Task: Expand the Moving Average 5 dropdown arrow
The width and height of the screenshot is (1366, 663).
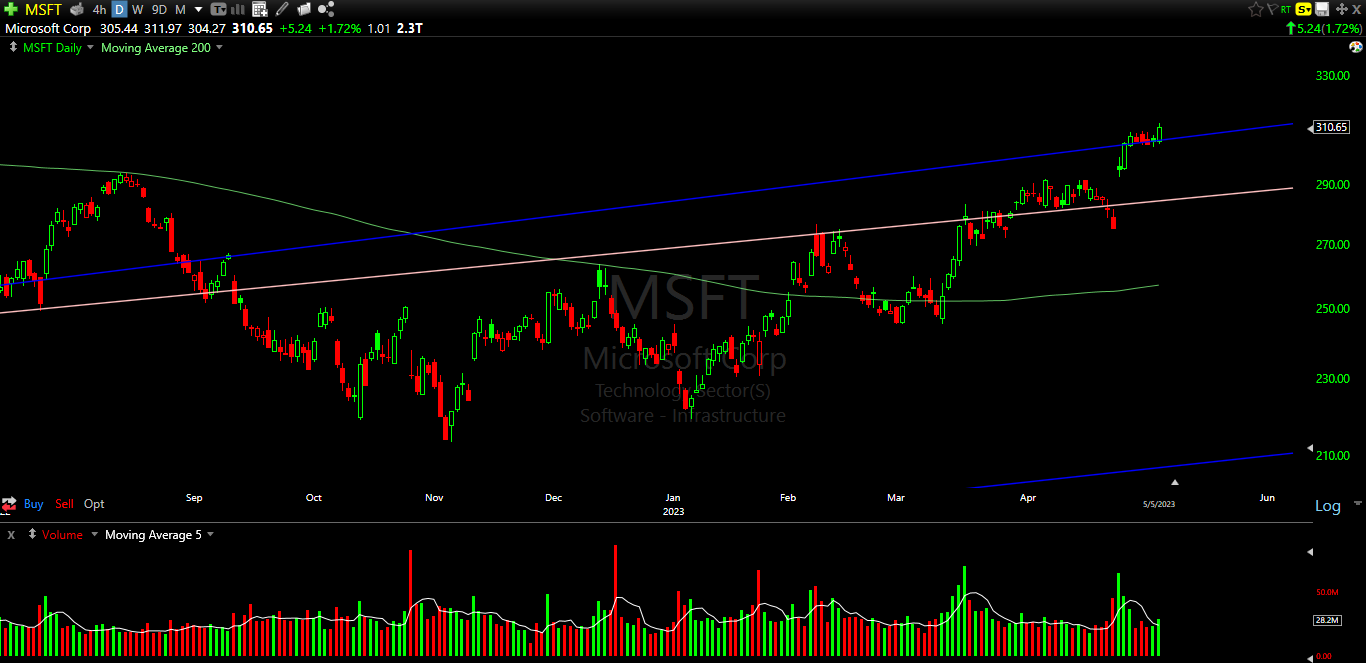Action: [x=210, y=534]
